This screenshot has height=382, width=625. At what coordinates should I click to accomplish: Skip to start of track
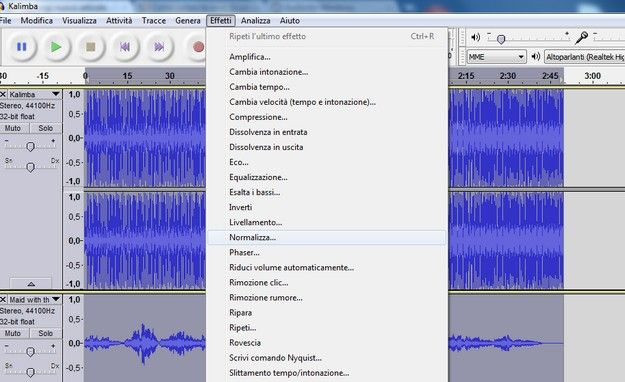click(x=125, y=47)
